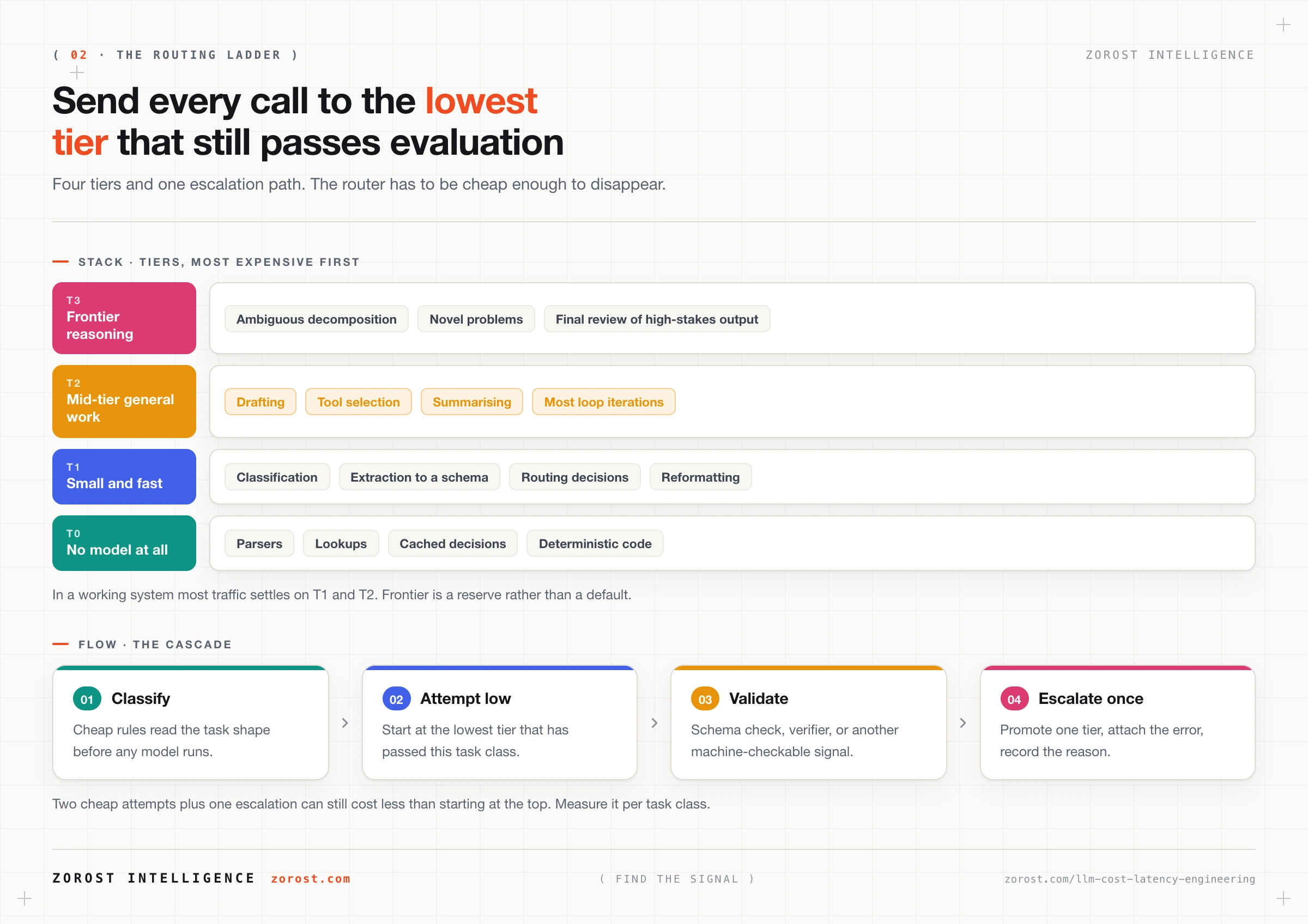This screenshot has width=1308, height=924.
Task: Click the plus crosshair in bottom-right corner
Action: 1283,899
